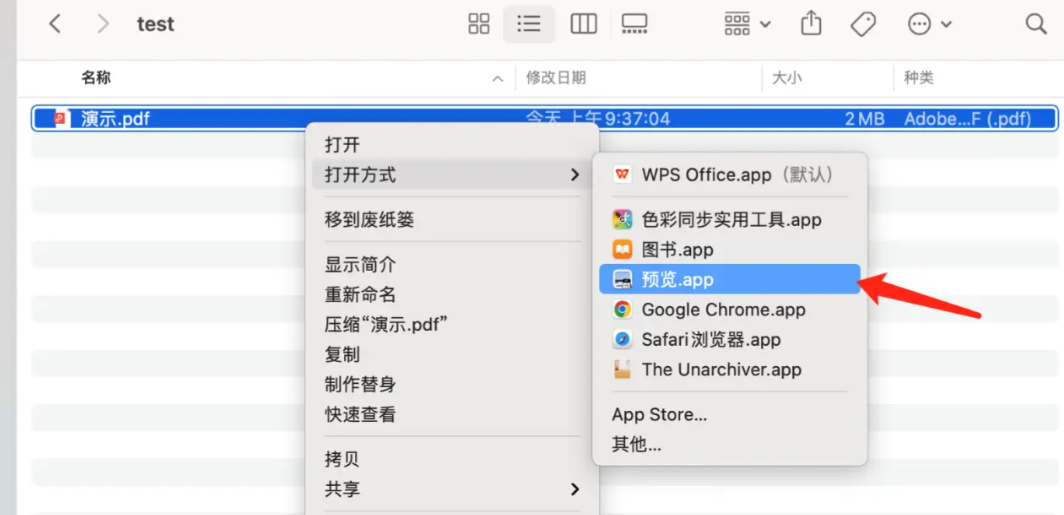1064x515 pixels.
Task: Click the 2 MB size value
Action: [864, 119]
